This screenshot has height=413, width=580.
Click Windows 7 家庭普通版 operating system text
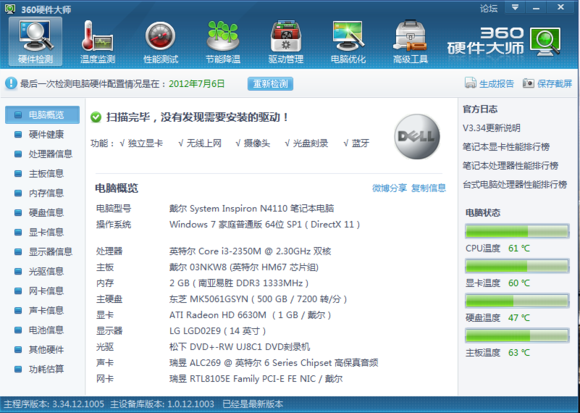pos(265,224)
